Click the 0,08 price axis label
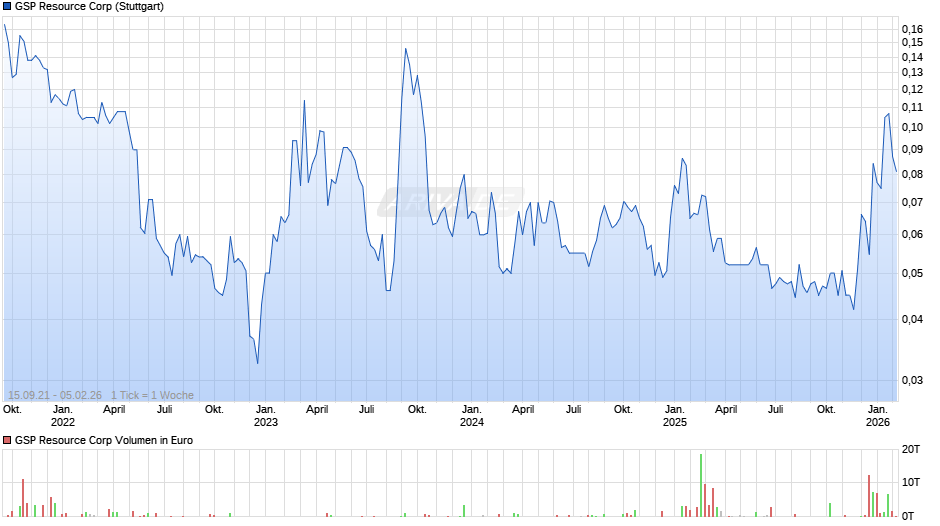 (912, 175)
